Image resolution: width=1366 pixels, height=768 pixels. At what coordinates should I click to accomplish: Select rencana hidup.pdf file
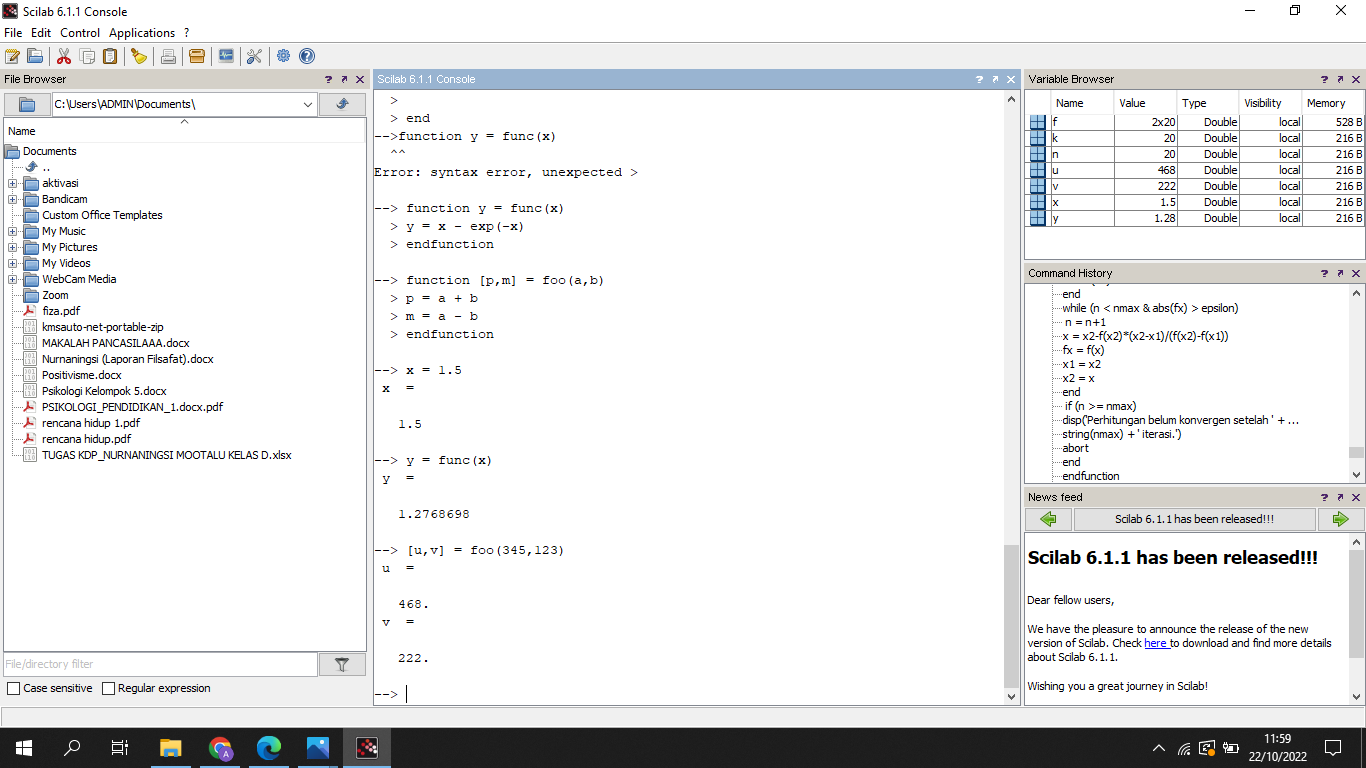click(86, 439)
